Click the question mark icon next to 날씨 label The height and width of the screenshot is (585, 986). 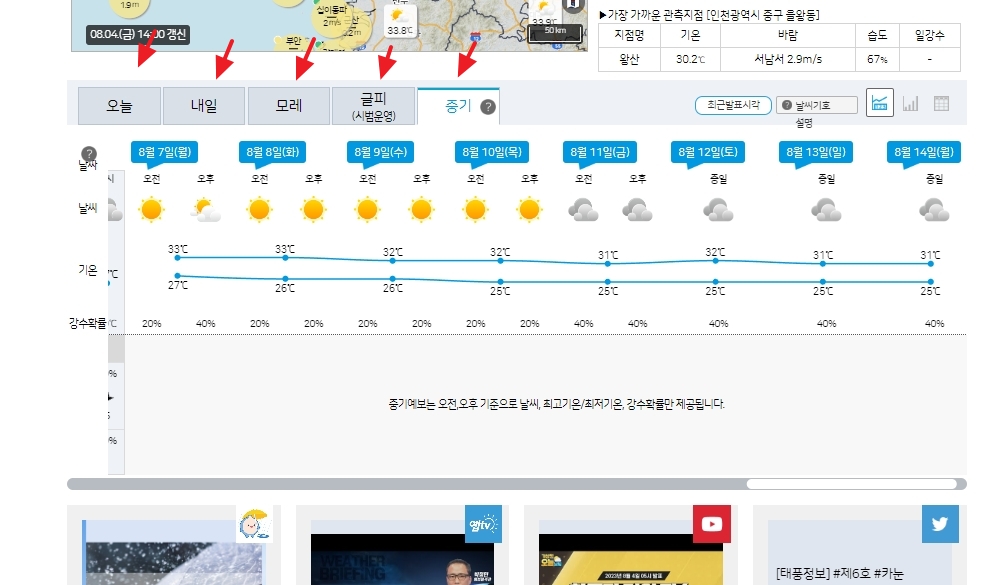(90, 152)
